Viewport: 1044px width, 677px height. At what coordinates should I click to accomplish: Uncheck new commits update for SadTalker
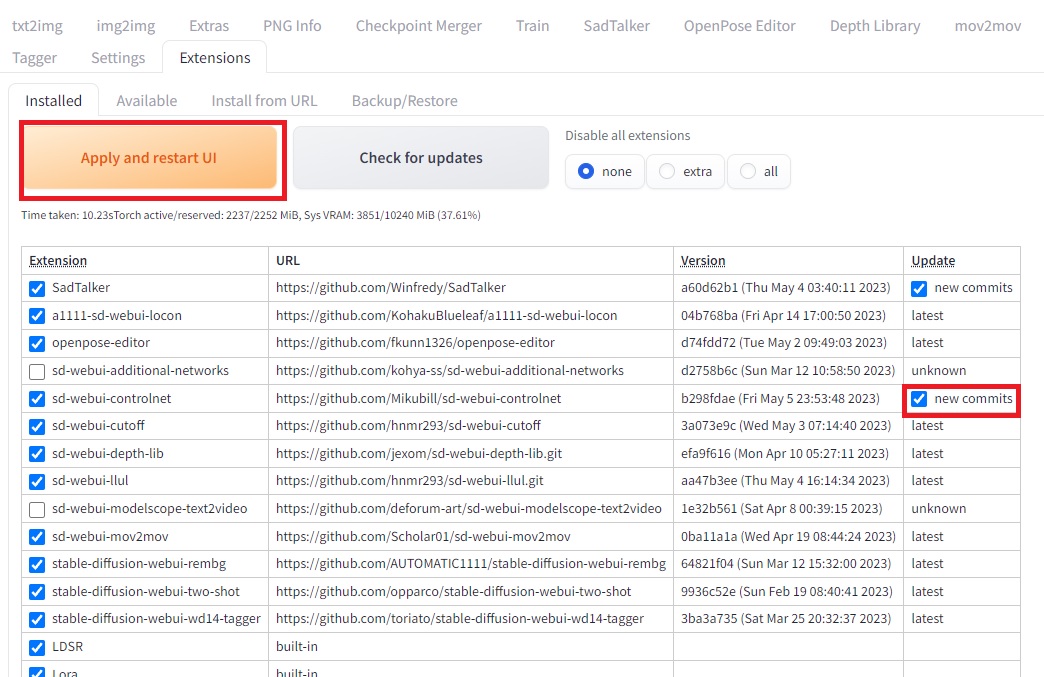(x=918, y=288)
